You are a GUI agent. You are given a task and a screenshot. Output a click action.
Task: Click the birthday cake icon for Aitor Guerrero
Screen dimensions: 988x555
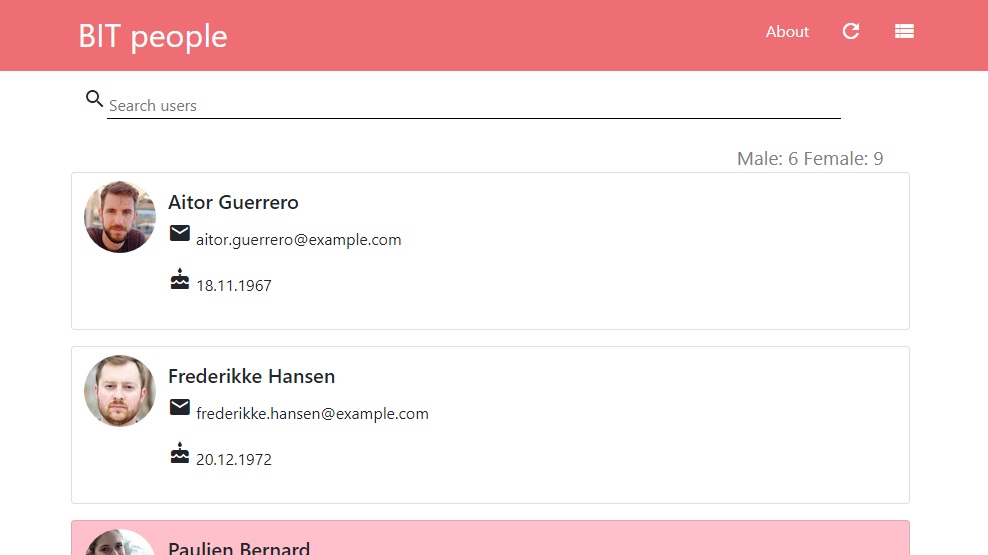coord(180,280)
